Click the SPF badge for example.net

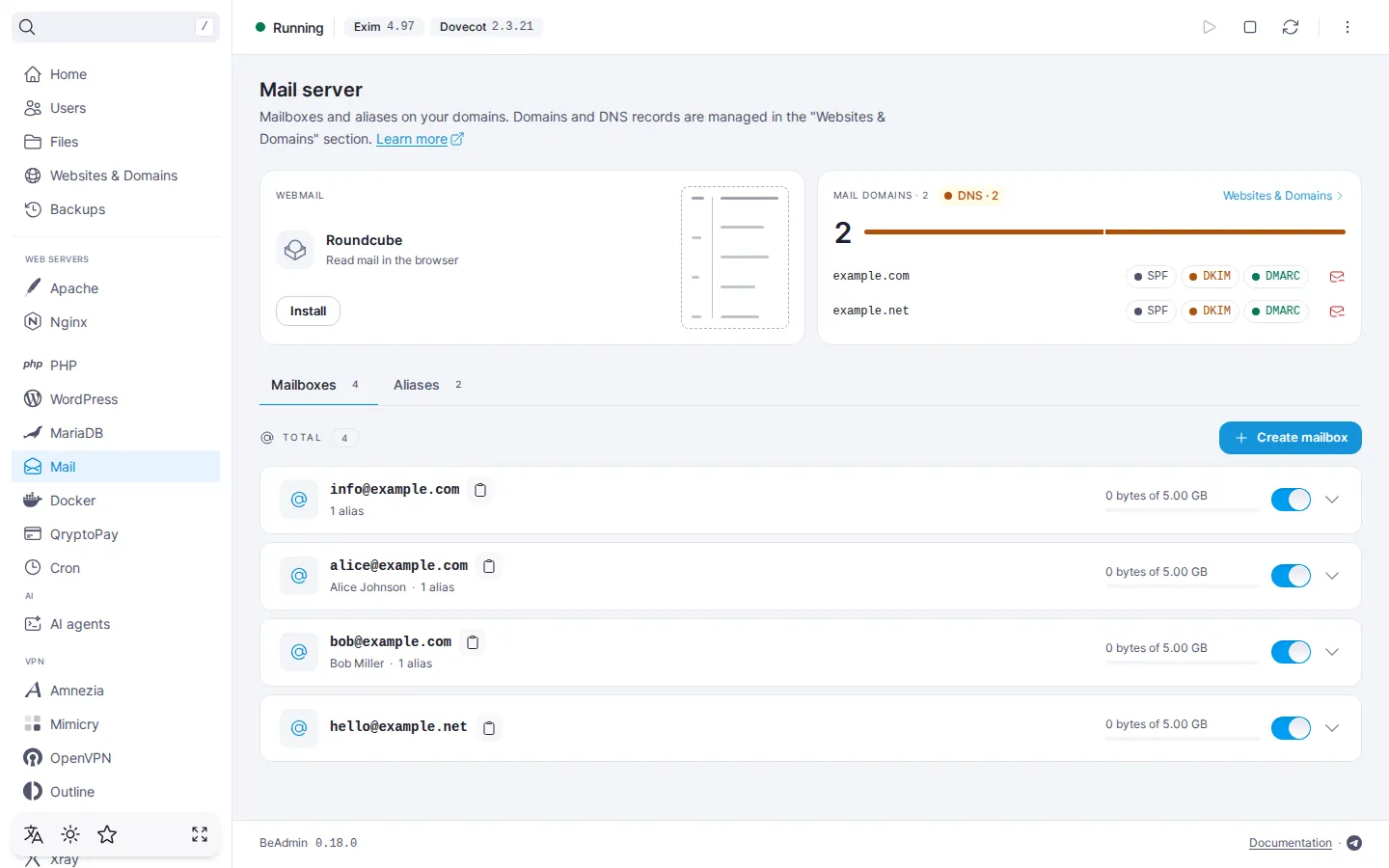[x=1151, y=312]
